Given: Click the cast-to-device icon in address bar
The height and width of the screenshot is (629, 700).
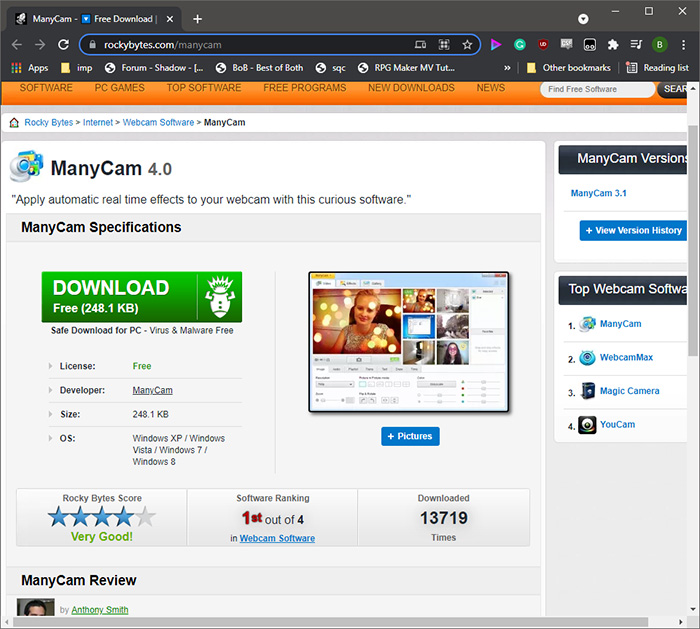Looking at the screenshot, I should pyautogui.click(x=421, y=45).
